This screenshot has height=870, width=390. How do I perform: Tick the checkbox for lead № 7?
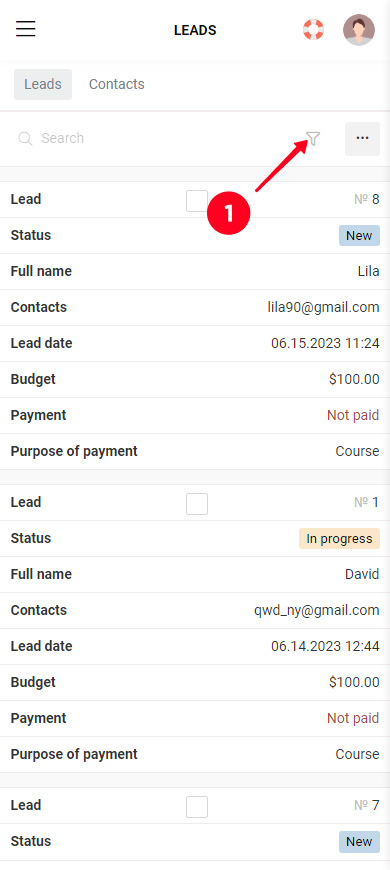pyautogui.click(x=197, y=807)
